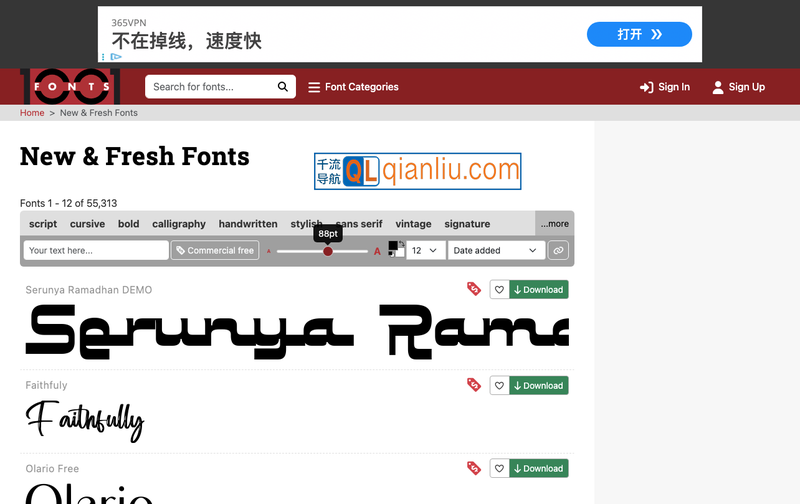Open the Faithfuly font title
The image size is (800, 504).
(46, 385)
